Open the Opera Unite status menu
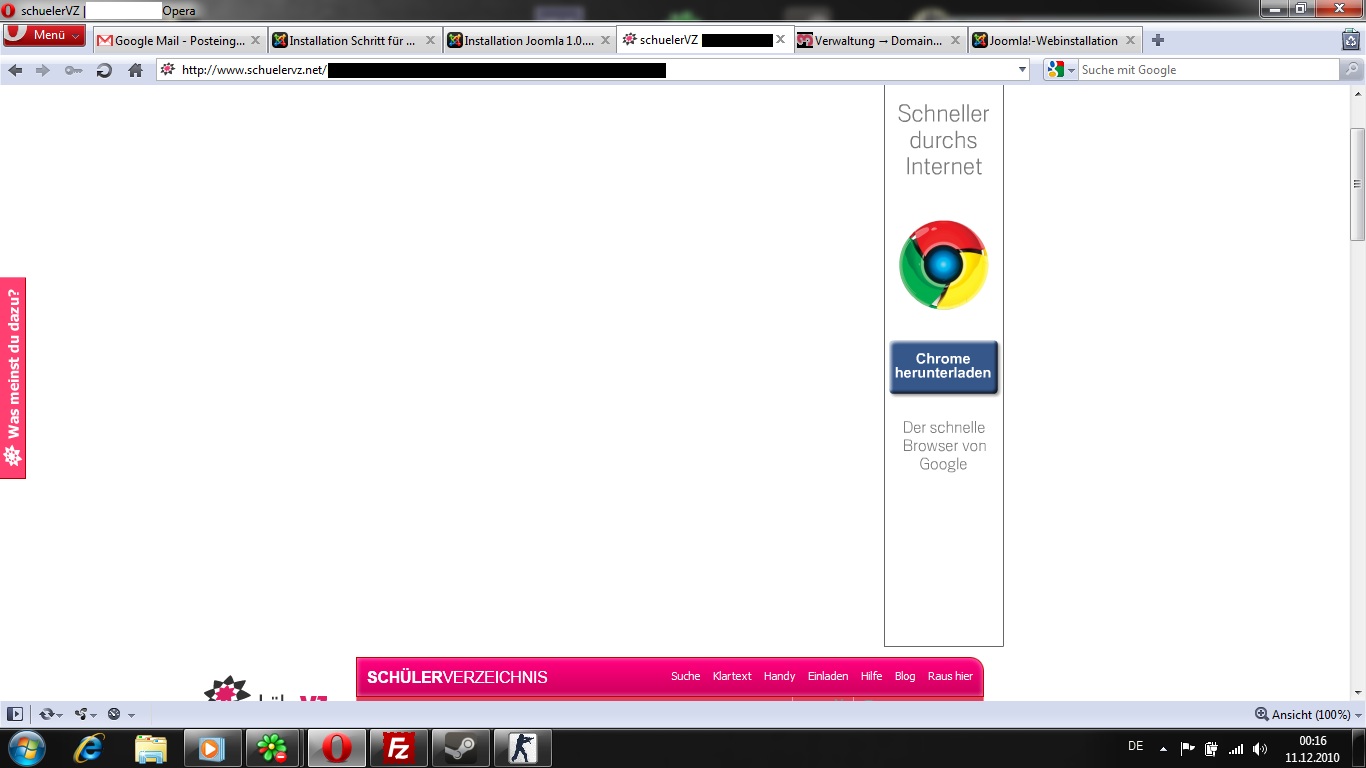The width and height of the screenshot is (1366, 768). 85,714
